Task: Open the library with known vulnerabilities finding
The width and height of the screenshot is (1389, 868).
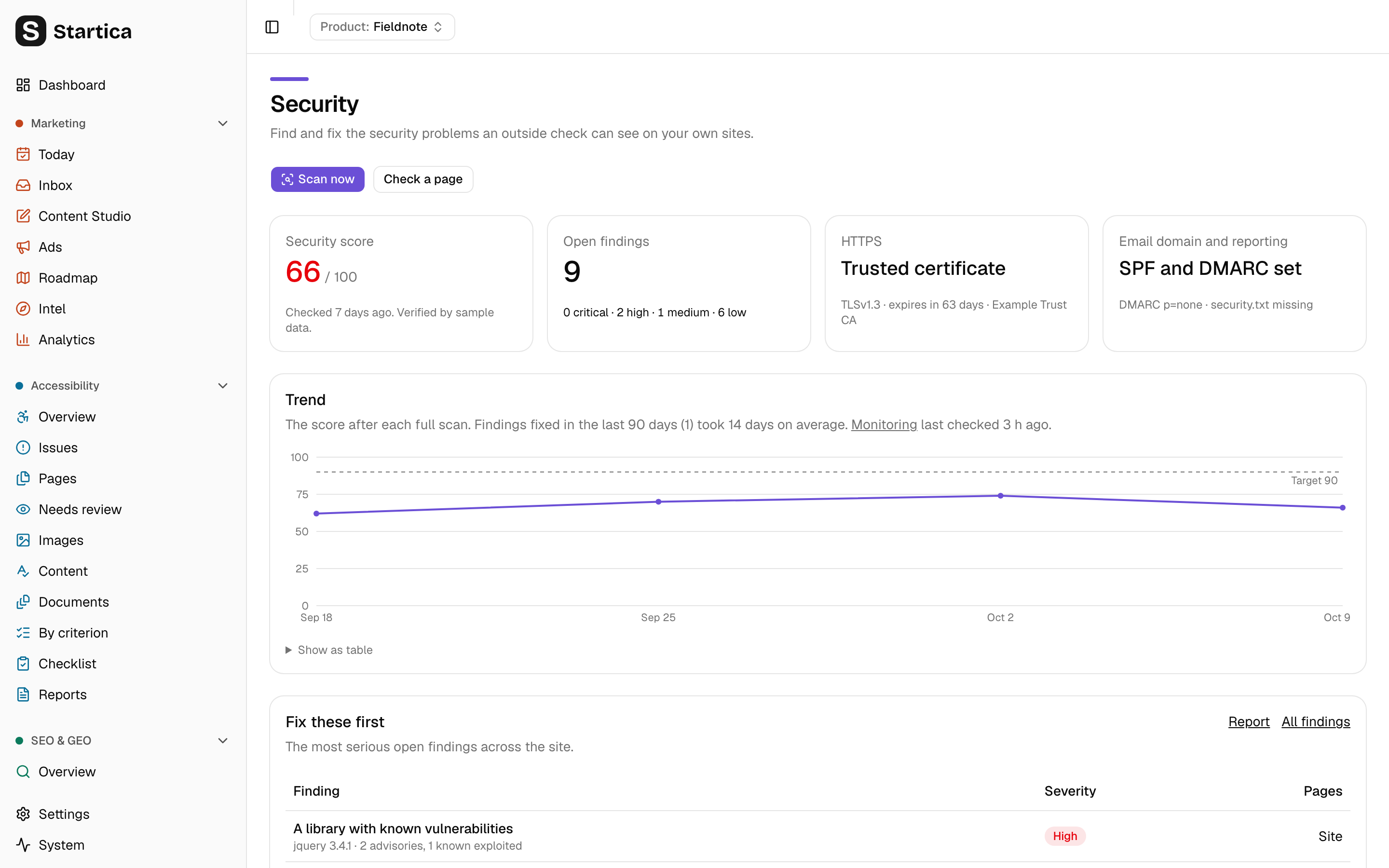Action: [x=403, y=828]
